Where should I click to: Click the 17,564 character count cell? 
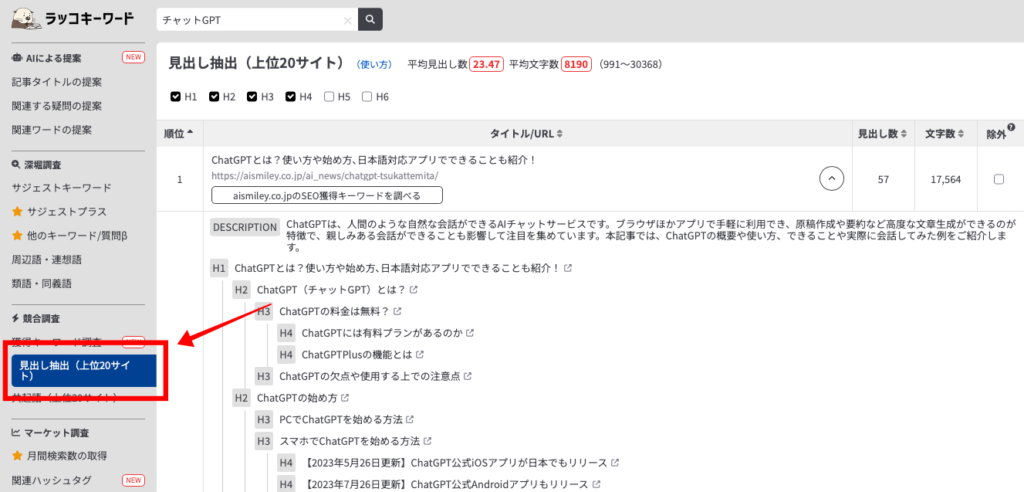pyautogui.click(x=945, y=179)
